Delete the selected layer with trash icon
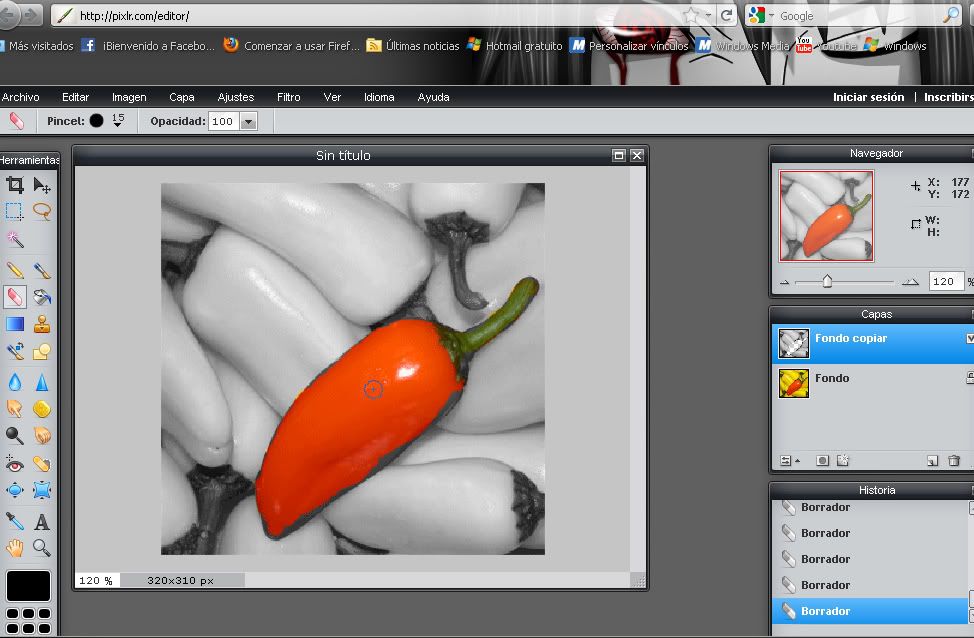The width and height of the screenshot is (974, 638). [x=954, y=460]
